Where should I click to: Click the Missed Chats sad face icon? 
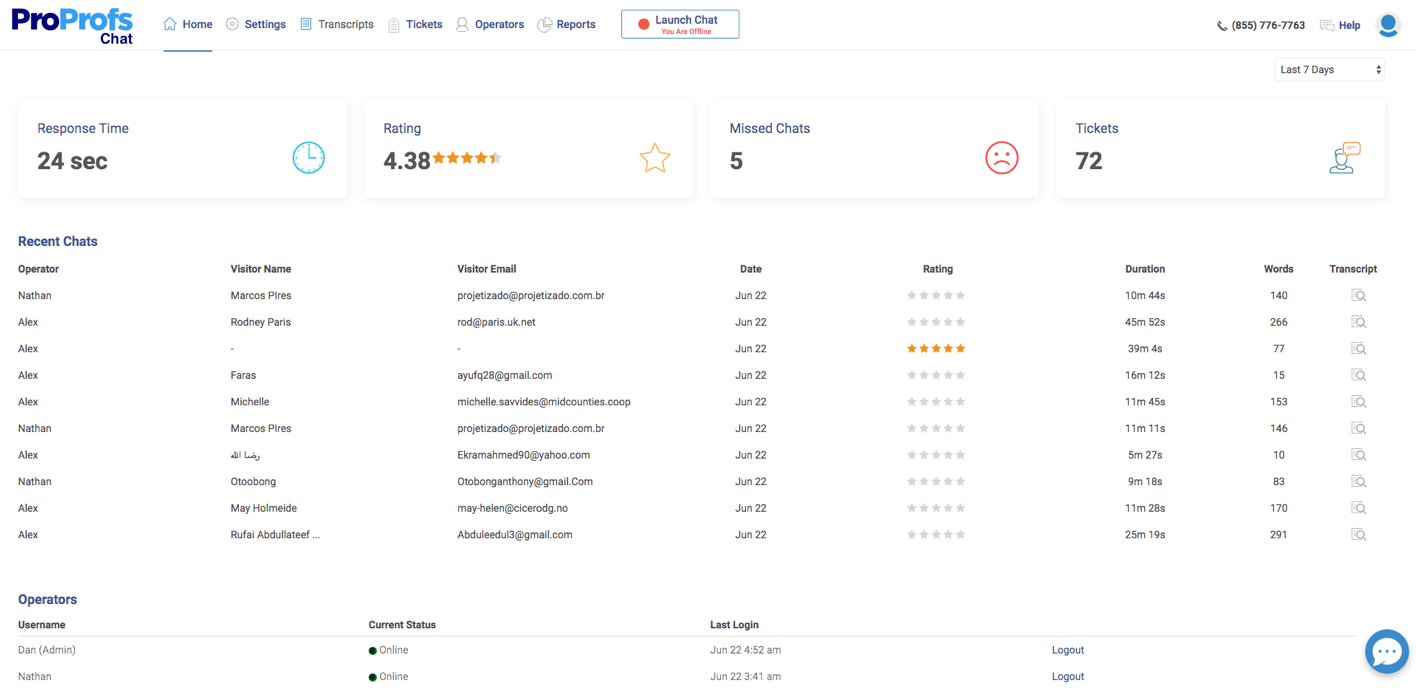[1001, 158]
